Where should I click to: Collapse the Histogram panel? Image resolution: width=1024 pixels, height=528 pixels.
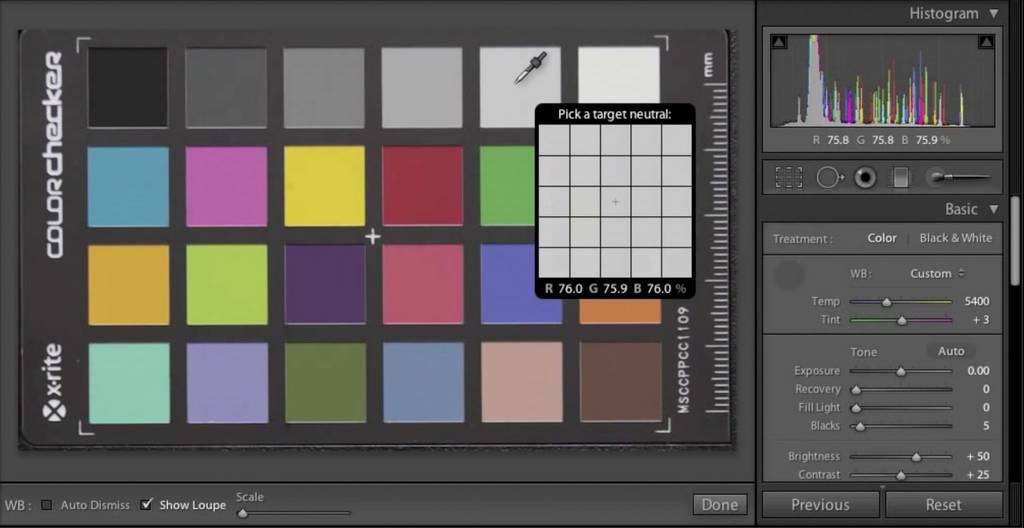tap(994, 14)
